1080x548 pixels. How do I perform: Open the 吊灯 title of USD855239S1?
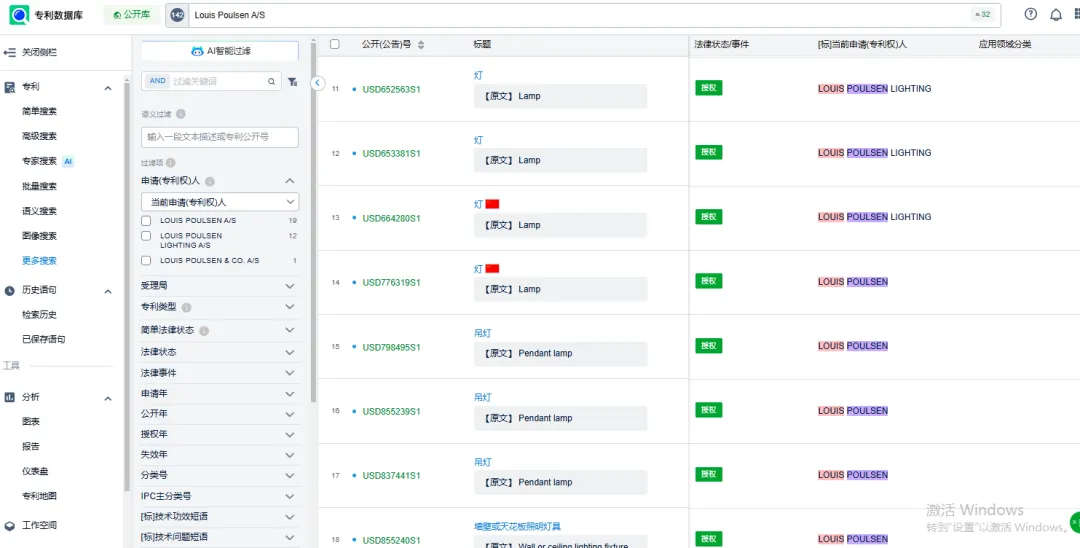[482, 397]
